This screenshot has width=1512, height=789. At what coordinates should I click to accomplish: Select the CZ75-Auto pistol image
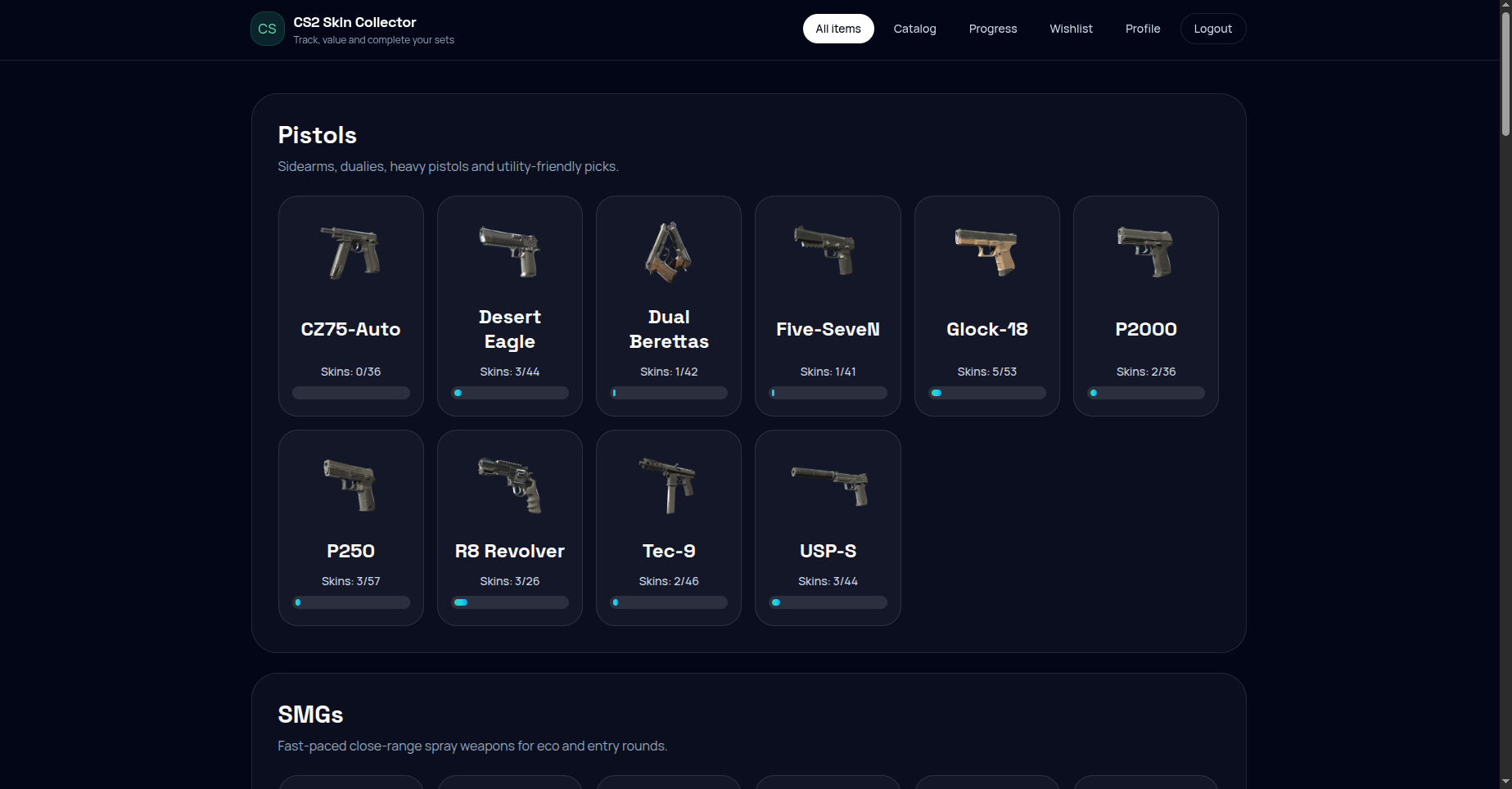point(350,252)
